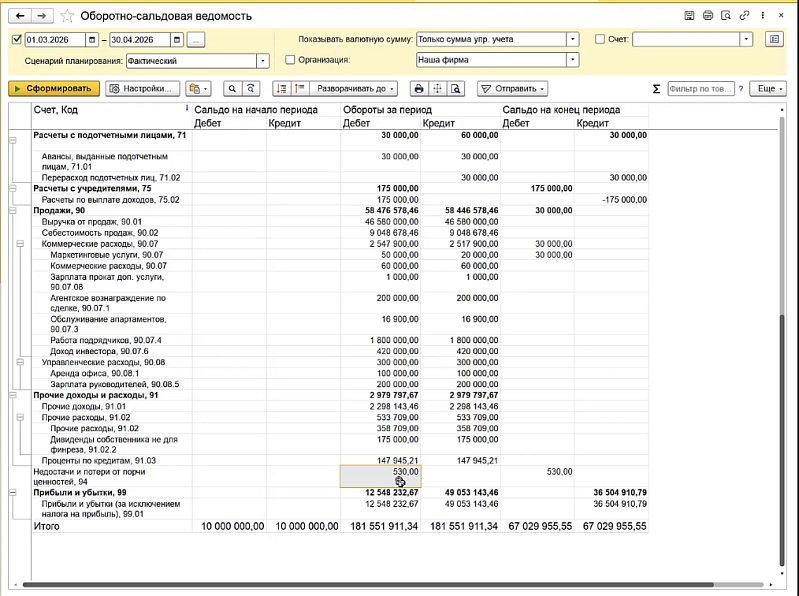Open the Счет field dropdown arrow
This screenshot has height=596, width=799.
[746, 39]
